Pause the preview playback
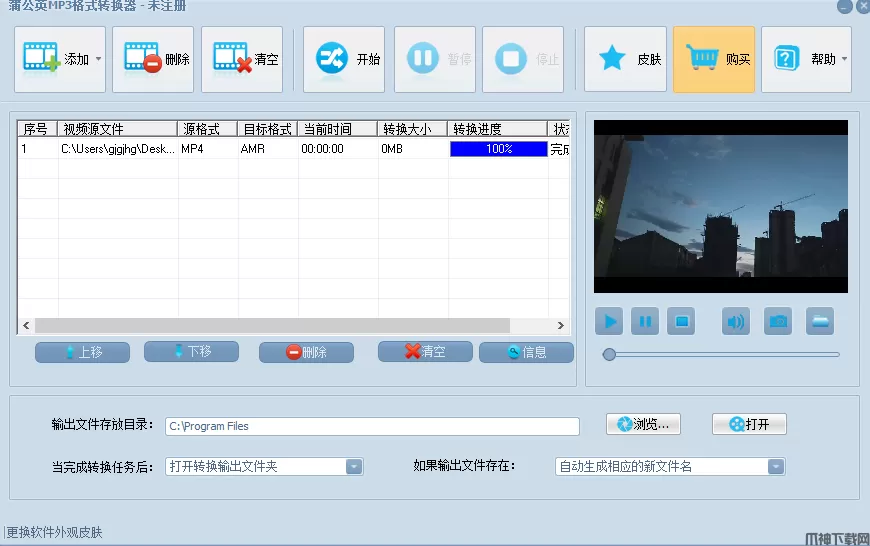Screen dimensions: 870x546 [645, 321]
